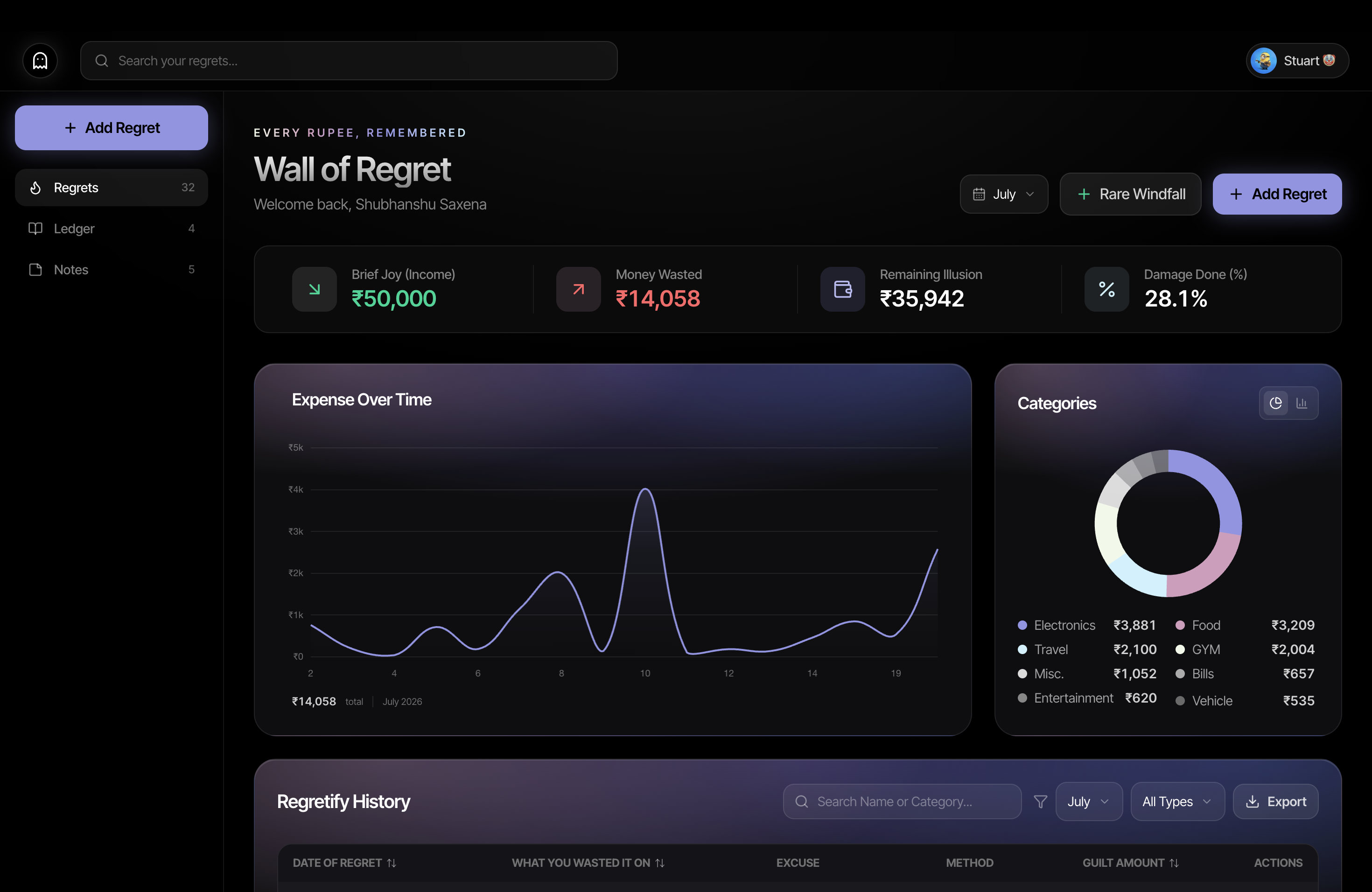
Task: Switch Categories to bar chart view
Action: [x=1302, y=403]
